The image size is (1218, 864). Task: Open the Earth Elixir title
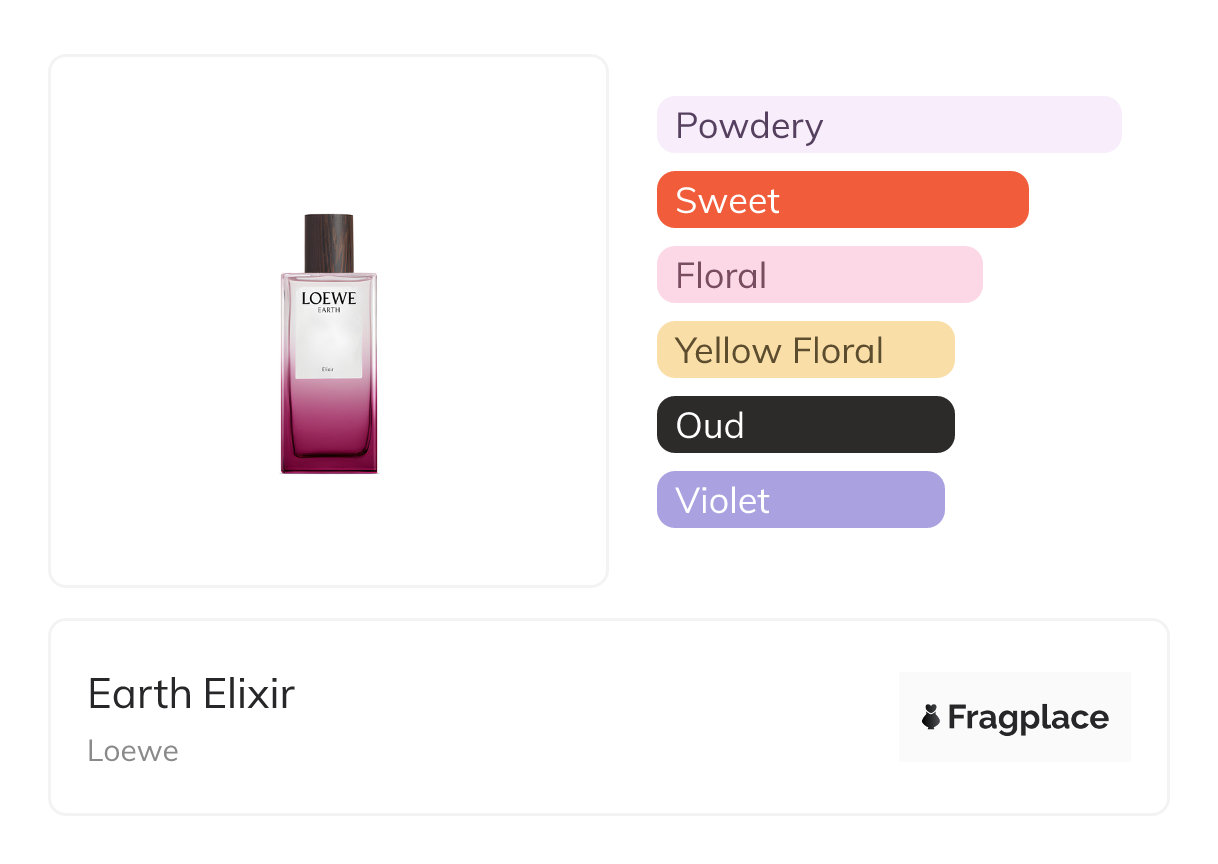(x=191, y=694)
